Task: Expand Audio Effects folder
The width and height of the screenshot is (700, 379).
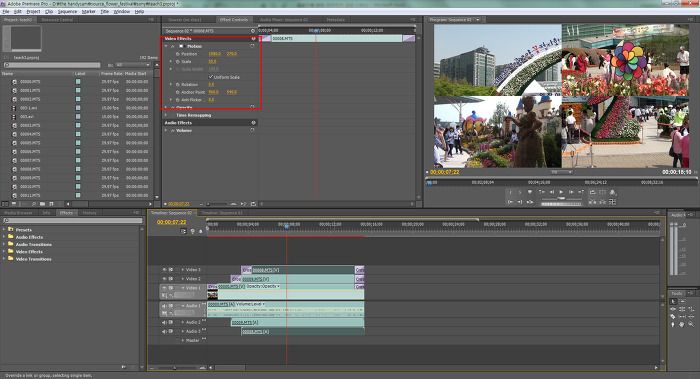Action: [4, 237]
